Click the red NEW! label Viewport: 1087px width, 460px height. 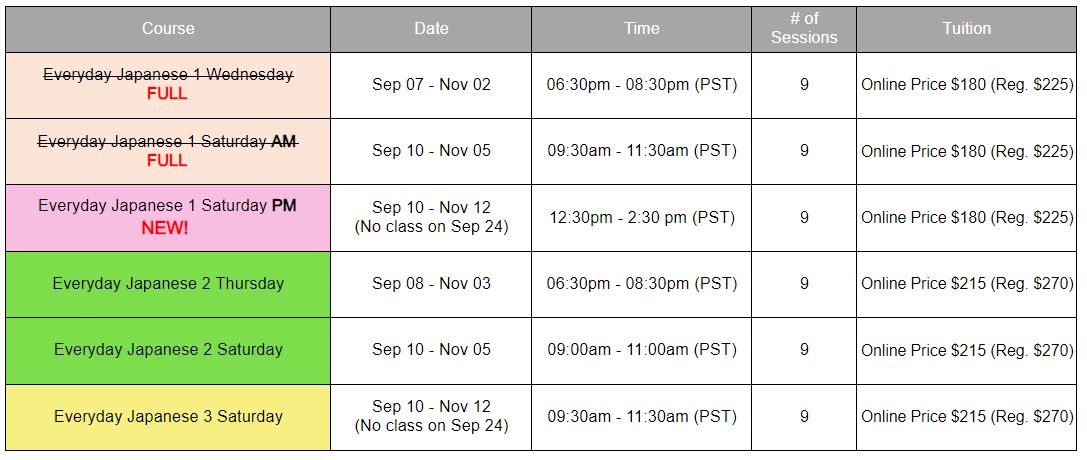(x=165, y=228)
